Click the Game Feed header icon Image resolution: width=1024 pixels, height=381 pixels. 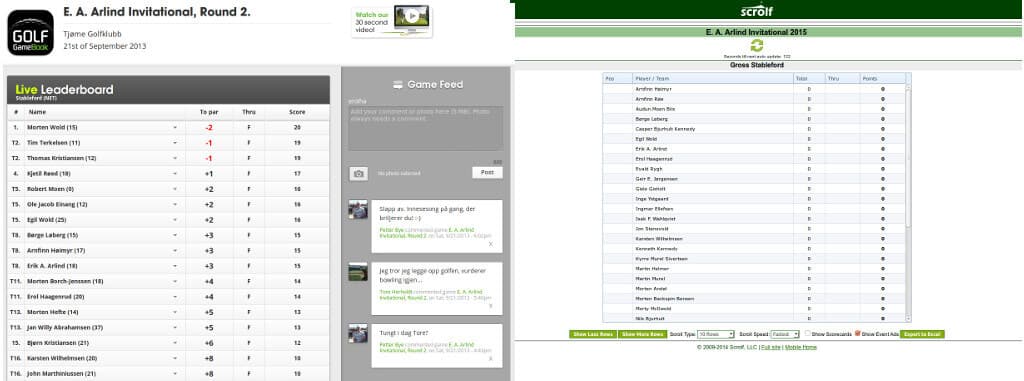[x=398, y=84]
